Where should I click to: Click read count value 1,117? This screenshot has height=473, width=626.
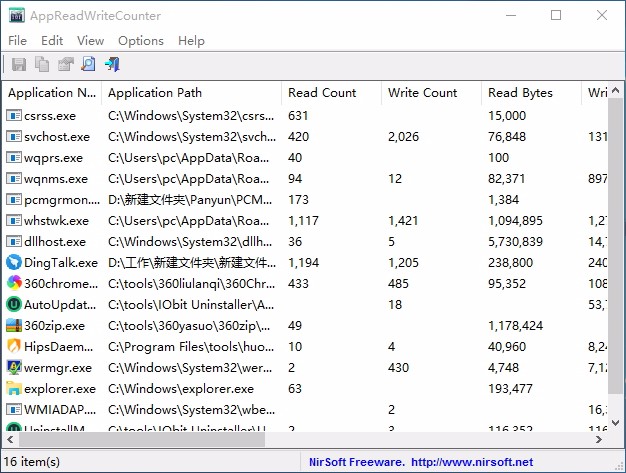[x=303, y=221]
